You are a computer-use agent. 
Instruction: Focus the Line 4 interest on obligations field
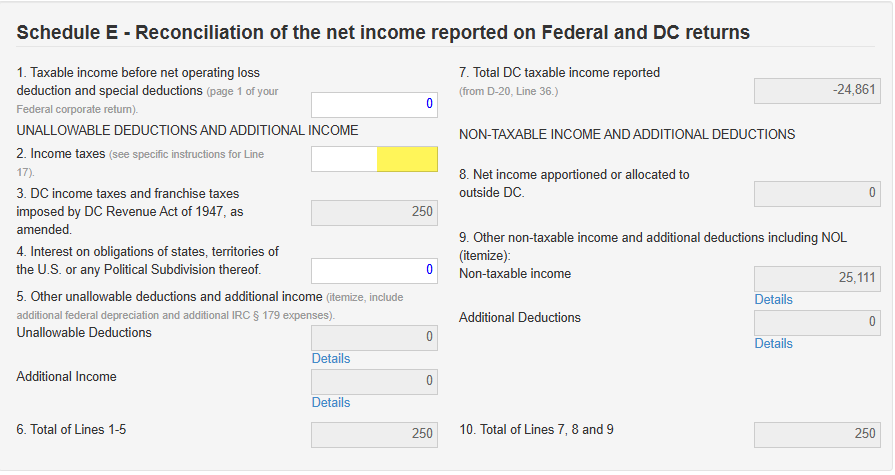tap(374, 270)
